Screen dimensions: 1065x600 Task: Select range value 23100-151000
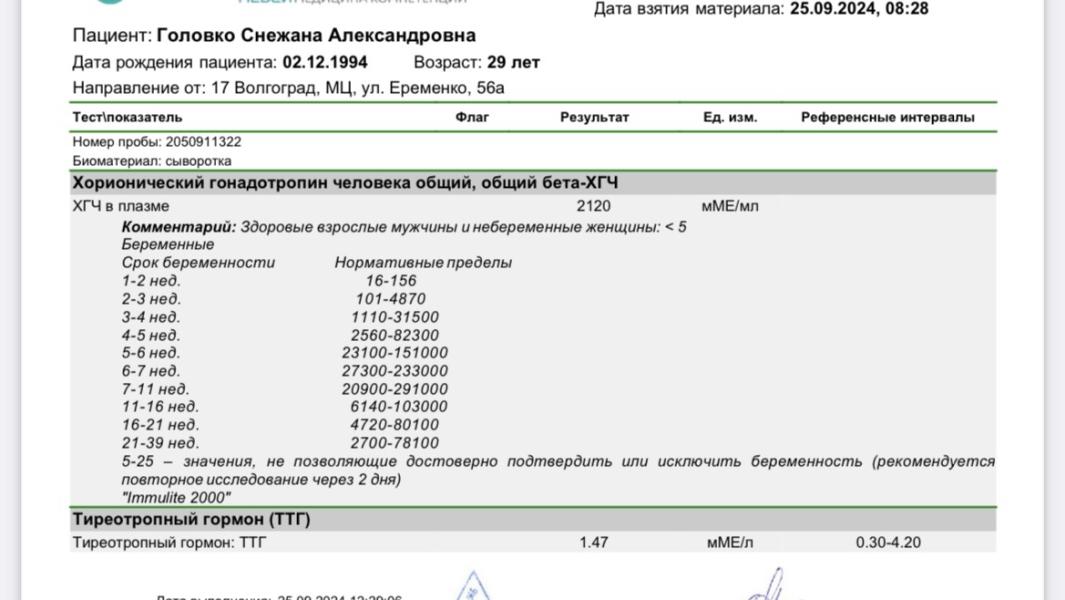(395, 353)
